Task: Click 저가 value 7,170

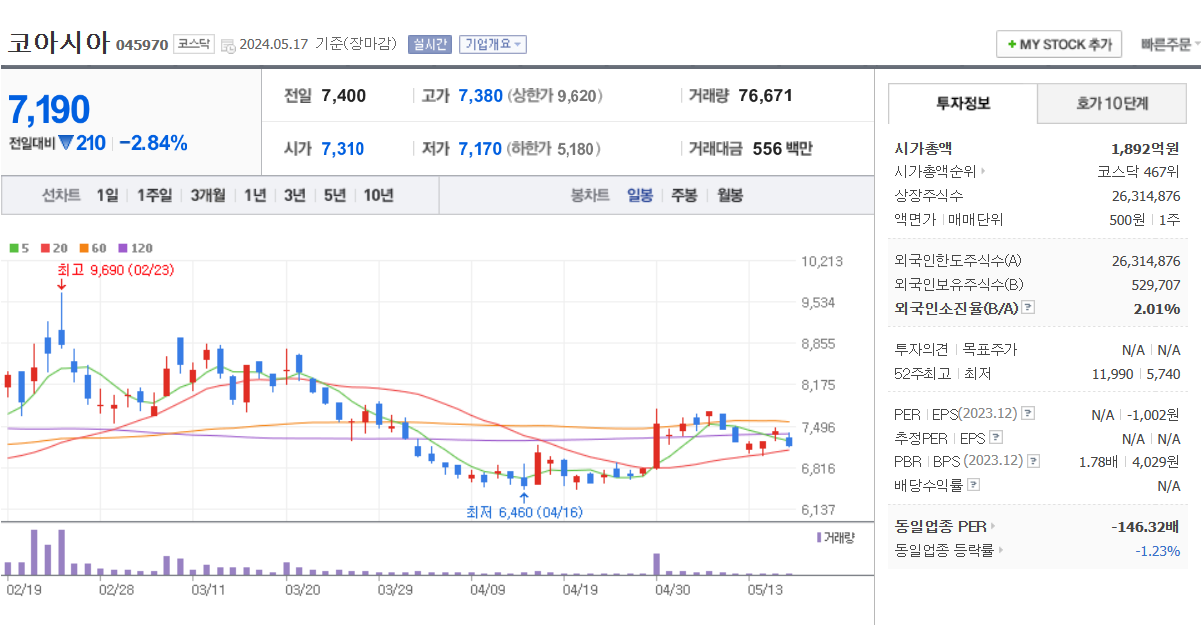Action: point(480,149)
